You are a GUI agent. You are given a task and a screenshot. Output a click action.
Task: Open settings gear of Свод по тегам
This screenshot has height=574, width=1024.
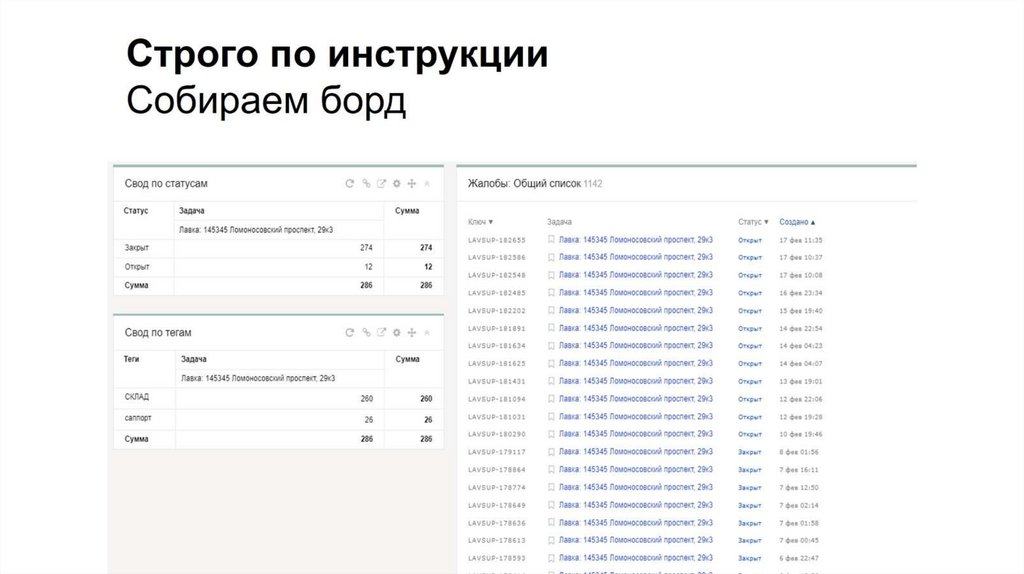(x=397, y=333)
